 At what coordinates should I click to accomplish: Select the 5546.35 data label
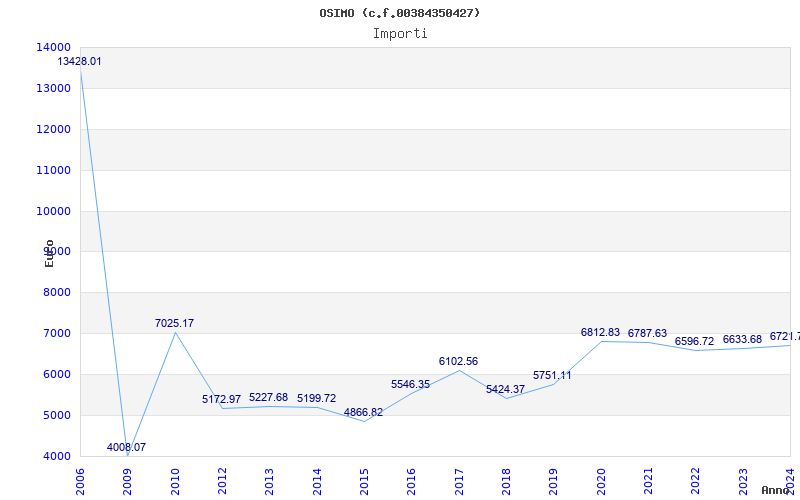coord(410,384)
